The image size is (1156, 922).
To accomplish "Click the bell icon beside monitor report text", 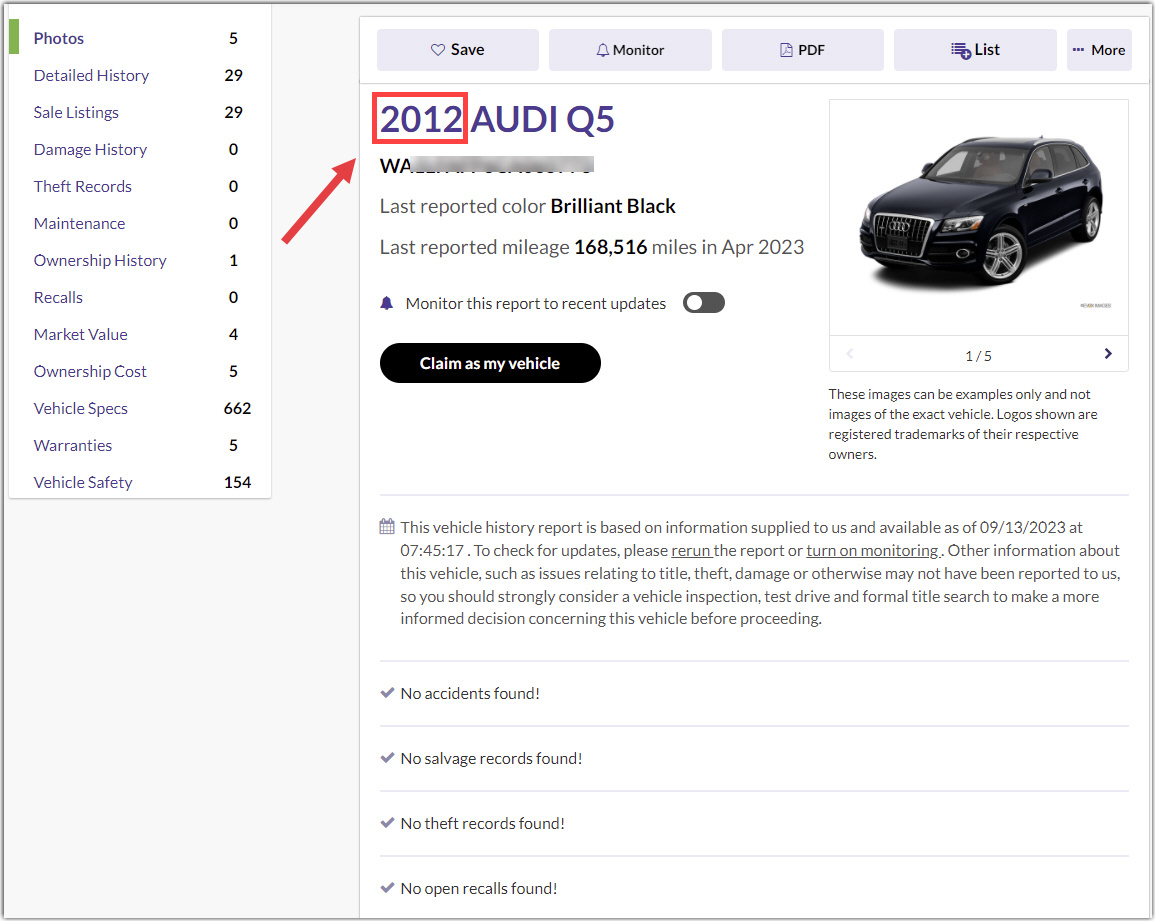I will click(x=387, y=303).
